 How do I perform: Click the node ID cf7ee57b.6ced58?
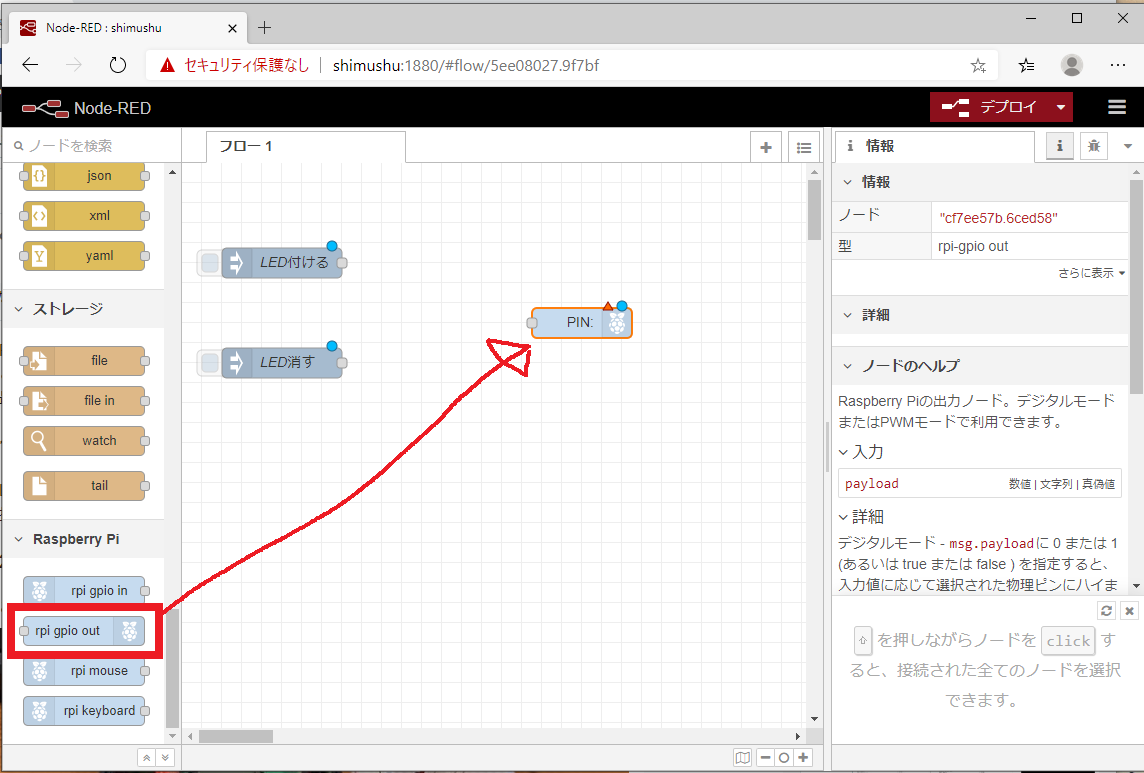click(x=999, y=218)
